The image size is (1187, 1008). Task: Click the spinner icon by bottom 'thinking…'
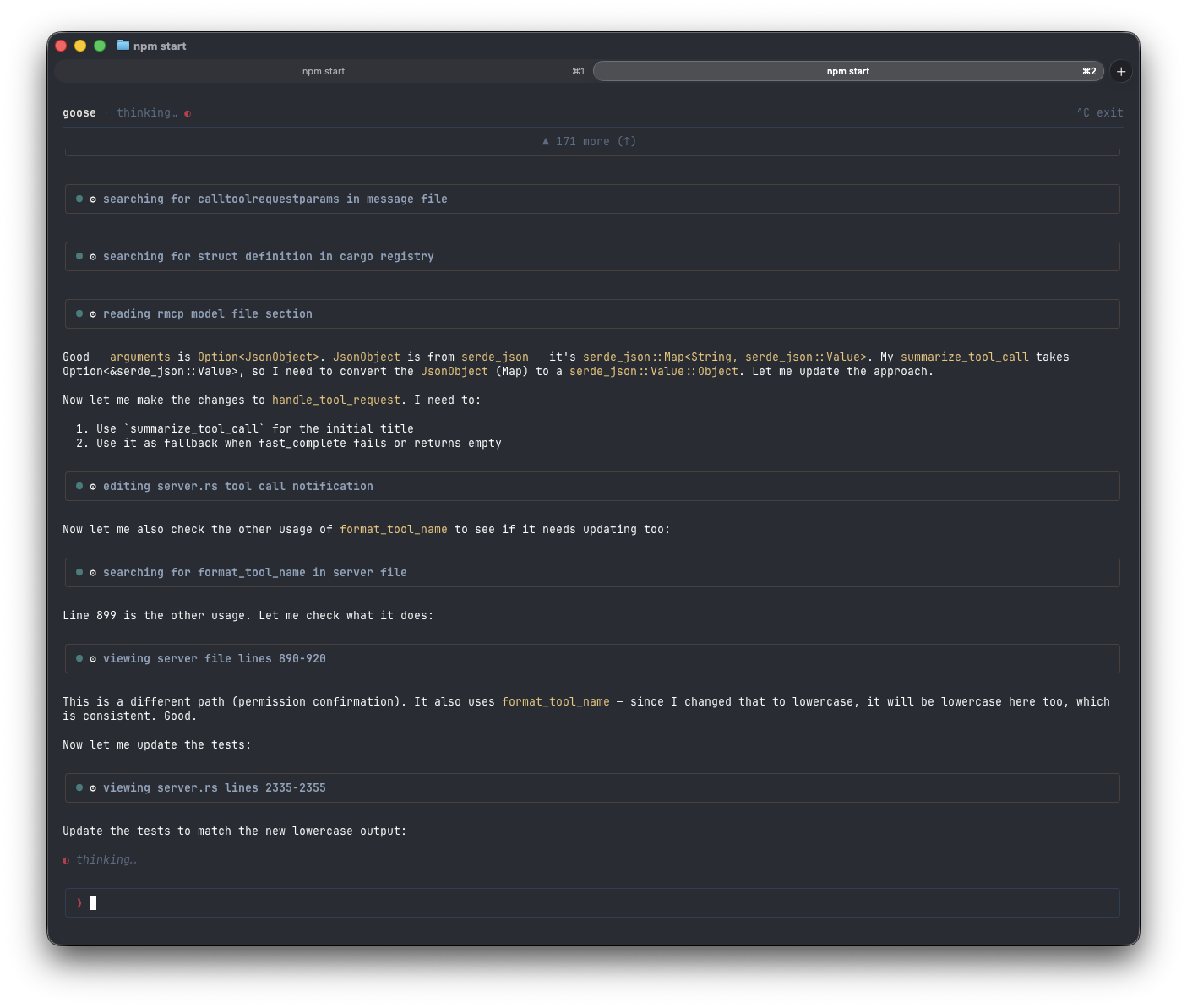coord(66,860)
